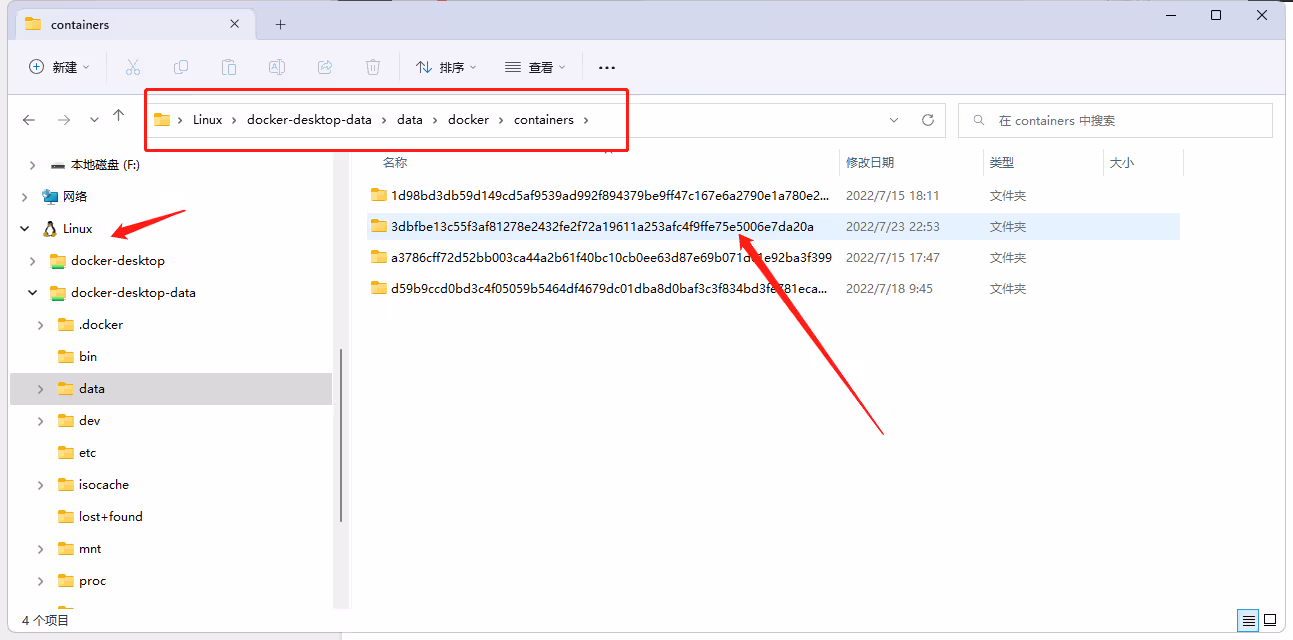Click the 在 containers 中搜索 search box
This screenshot has height=640, width=1293.
1115,120
